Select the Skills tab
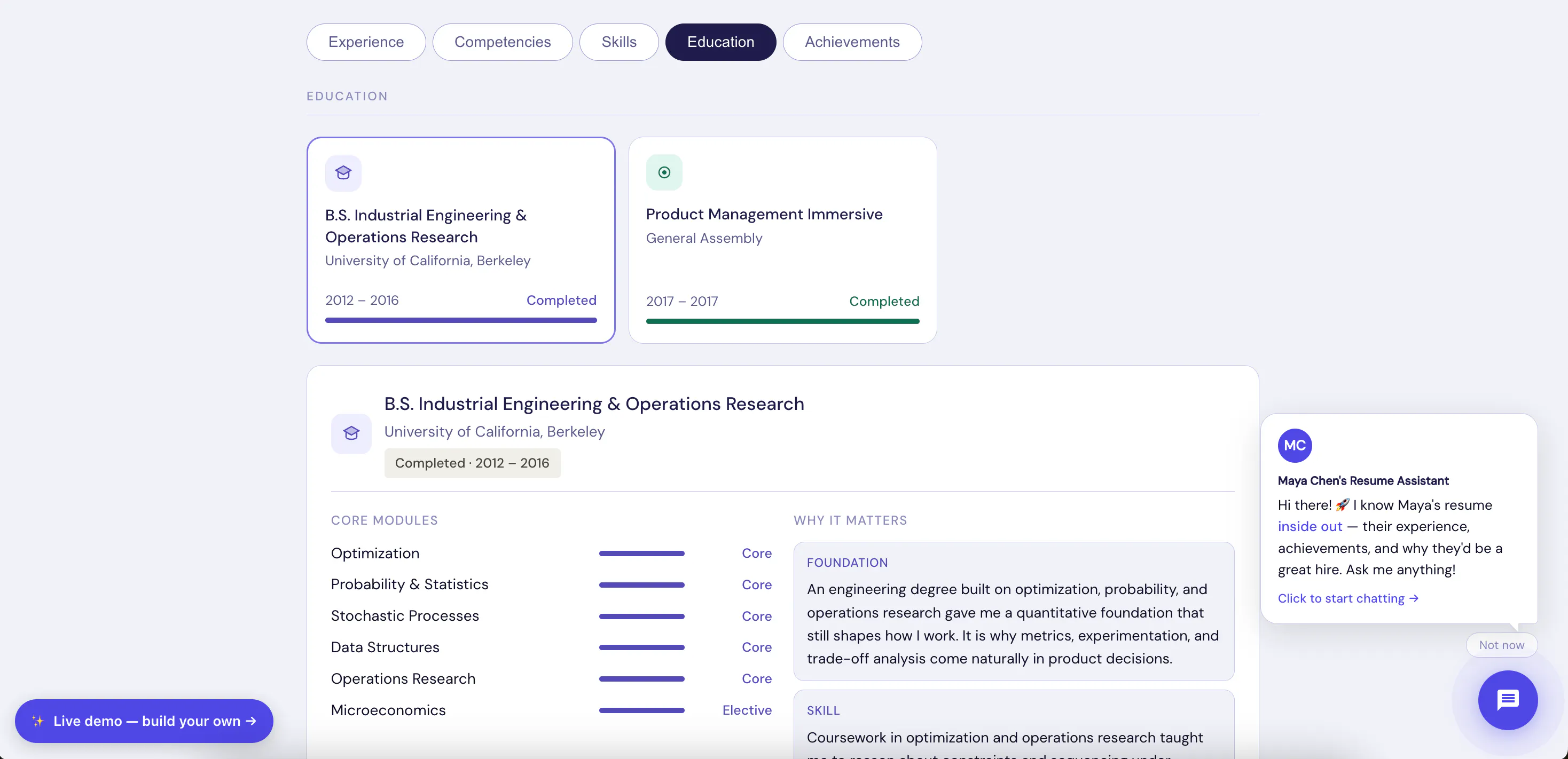This screenshot has height=759, width=1568. (618, 42)
